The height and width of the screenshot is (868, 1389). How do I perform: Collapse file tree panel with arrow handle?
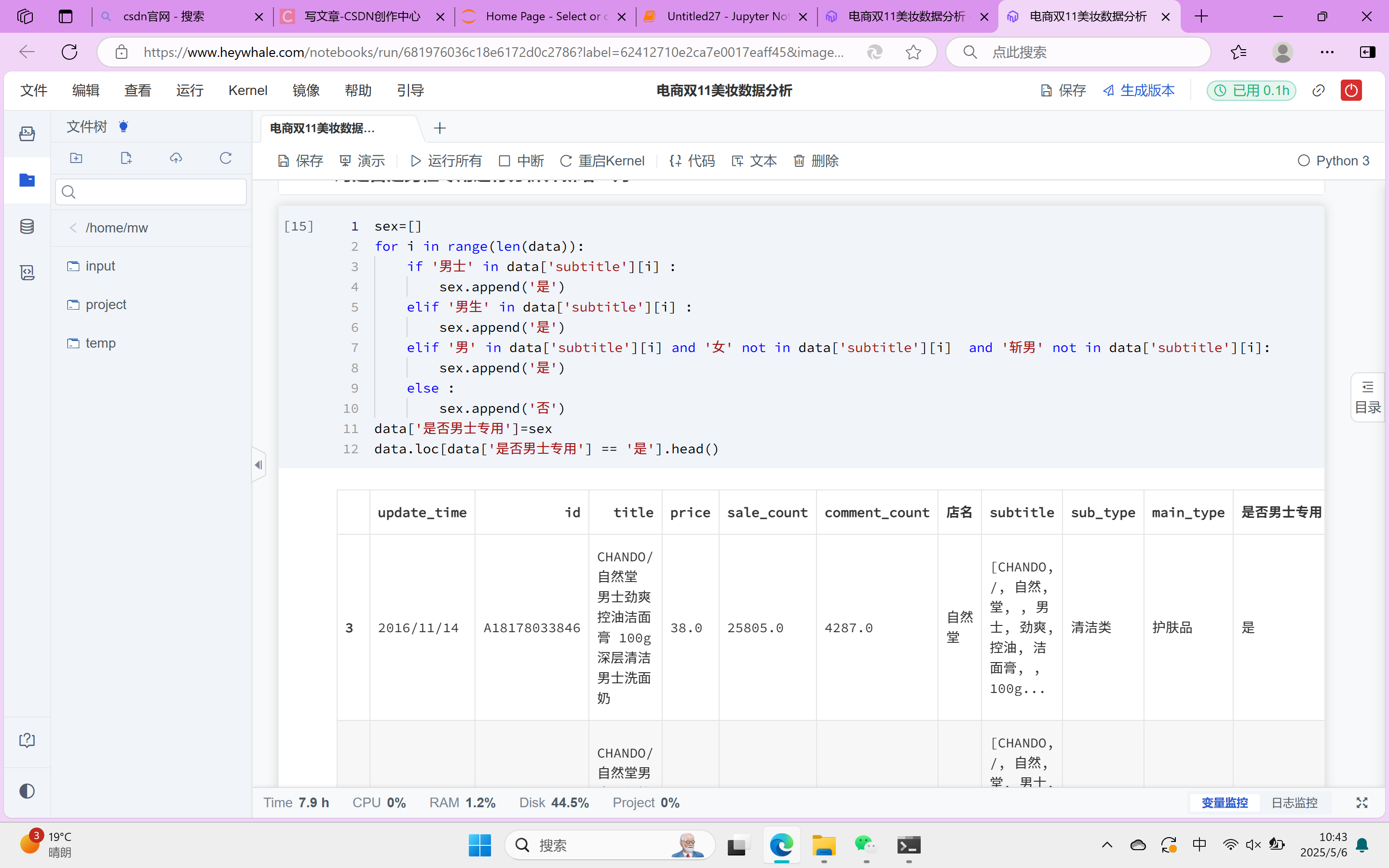259,465
